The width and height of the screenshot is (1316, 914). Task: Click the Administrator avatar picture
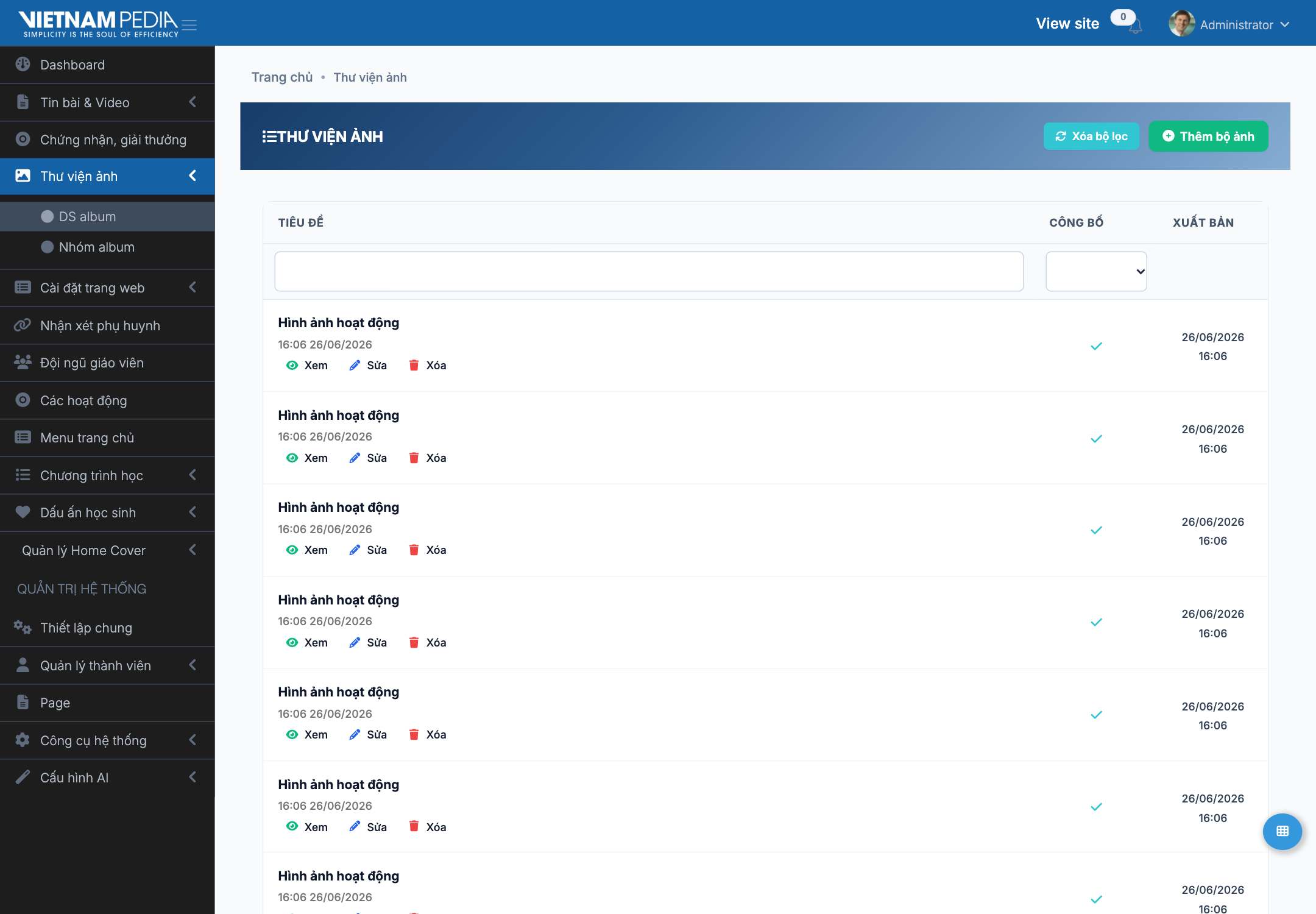click(x=1181, y=24)
